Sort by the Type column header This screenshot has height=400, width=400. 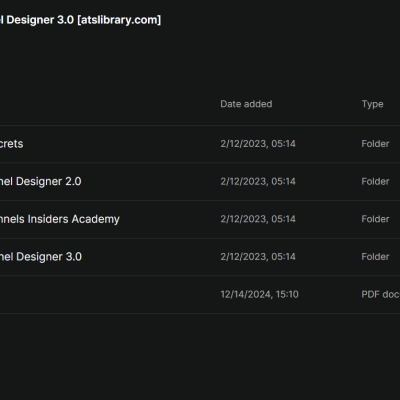(372, 104)
